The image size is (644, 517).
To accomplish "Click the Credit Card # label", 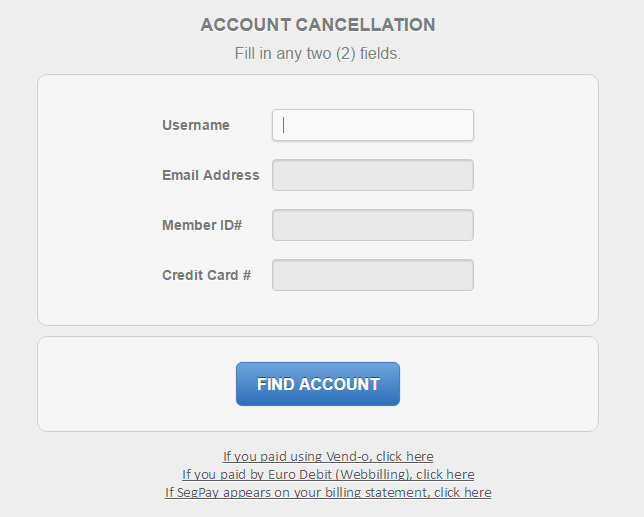I will click(x=206, y=275).
